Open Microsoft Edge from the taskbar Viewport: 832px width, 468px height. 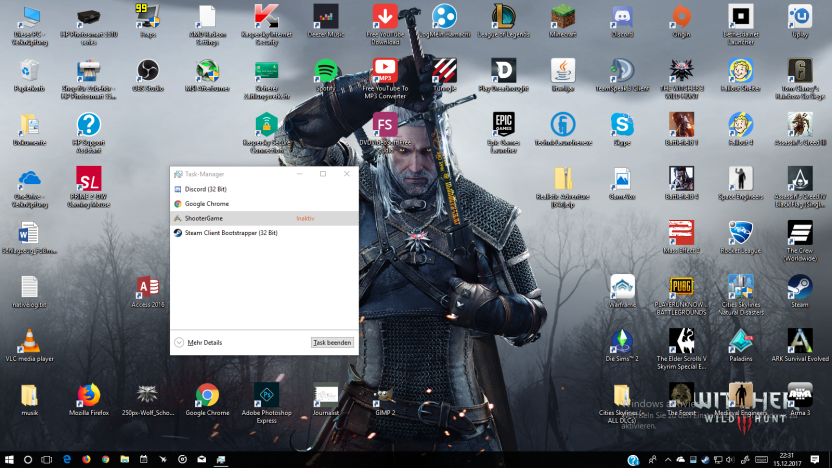[x=66, y=460]
